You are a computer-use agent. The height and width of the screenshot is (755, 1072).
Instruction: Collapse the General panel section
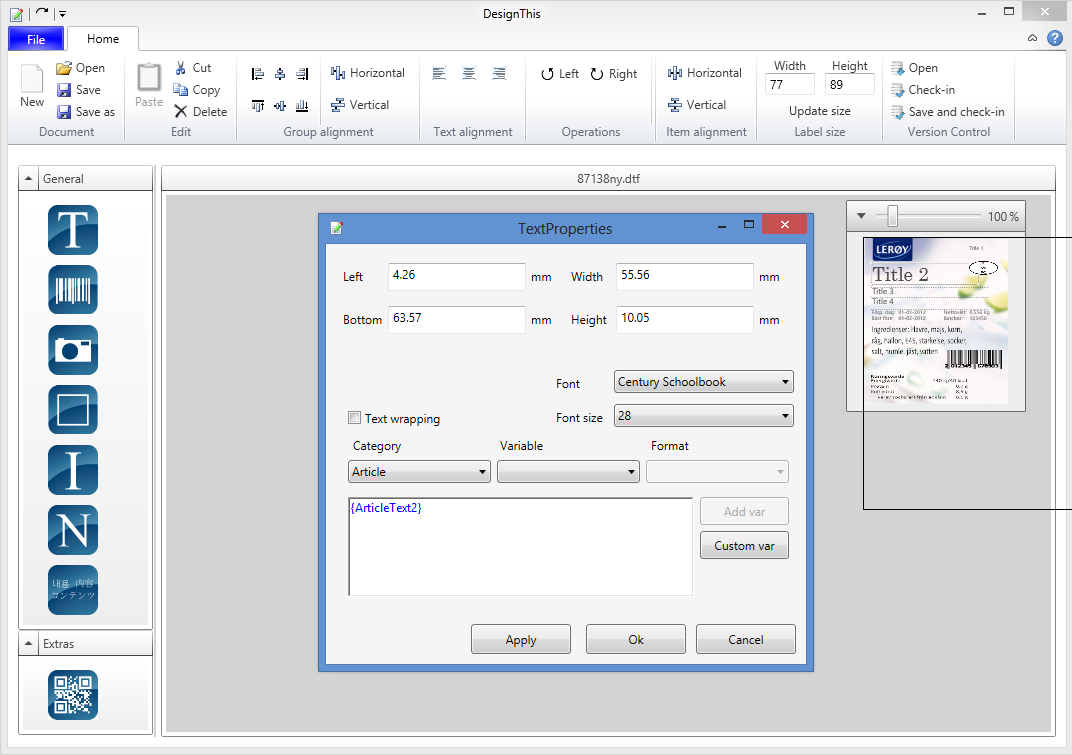(29, 179)
